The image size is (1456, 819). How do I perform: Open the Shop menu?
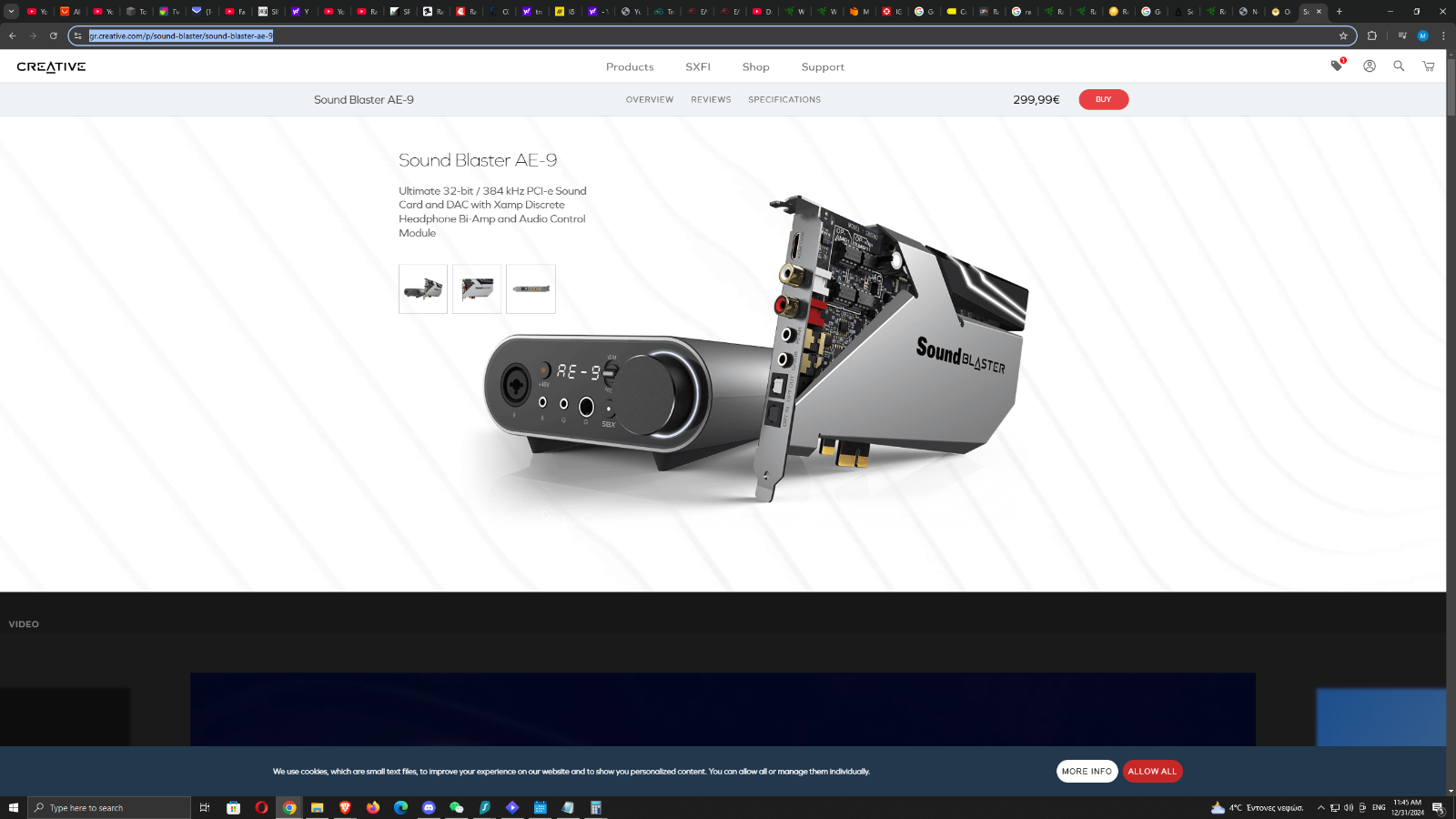point(755,66)
